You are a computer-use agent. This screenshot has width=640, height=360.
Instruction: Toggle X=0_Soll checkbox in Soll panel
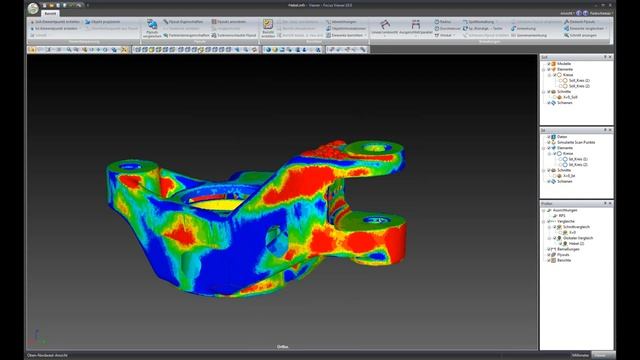point(555,97)
